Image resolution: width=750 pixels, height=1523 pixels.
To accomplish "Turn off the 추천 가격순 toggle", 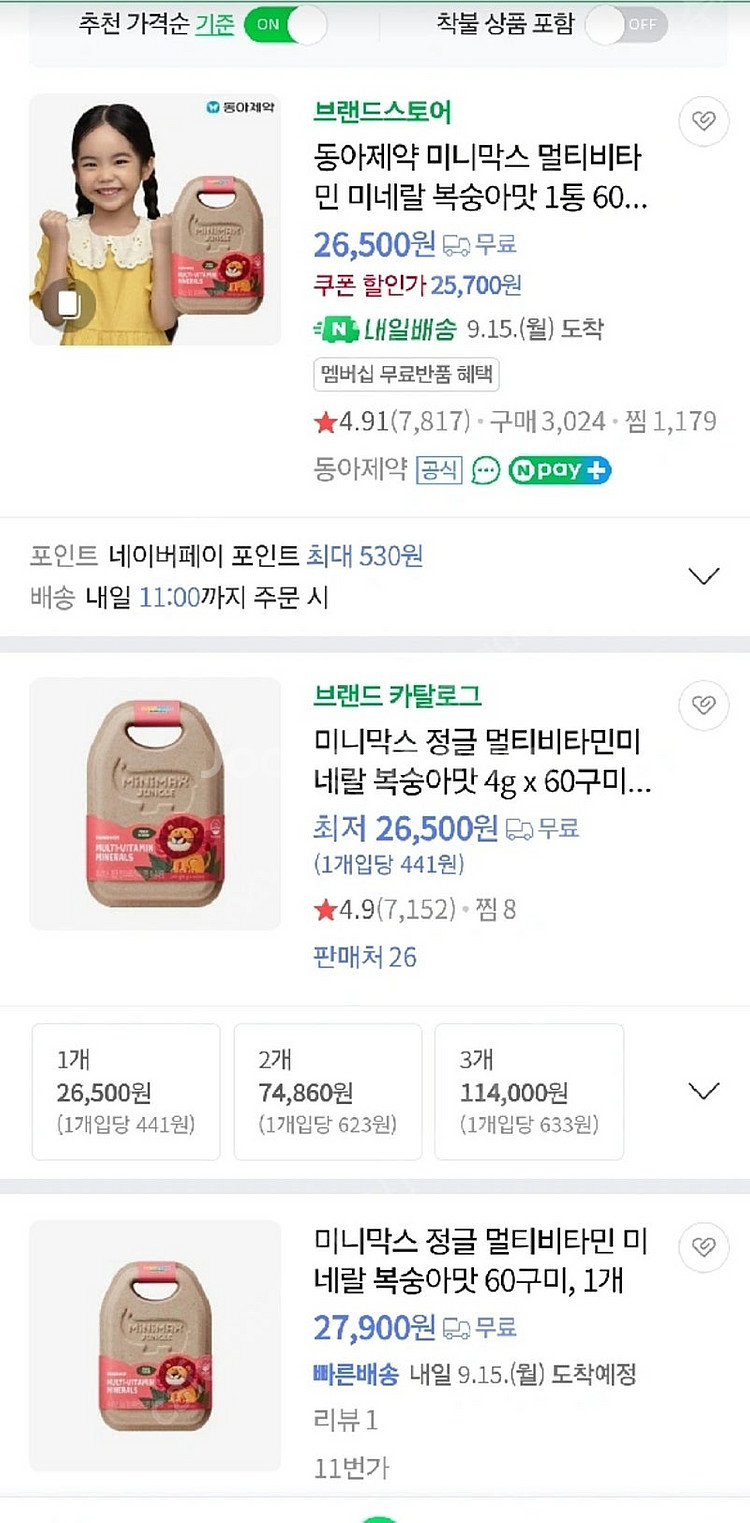I will pyautogui.click(x=286, y=25).
